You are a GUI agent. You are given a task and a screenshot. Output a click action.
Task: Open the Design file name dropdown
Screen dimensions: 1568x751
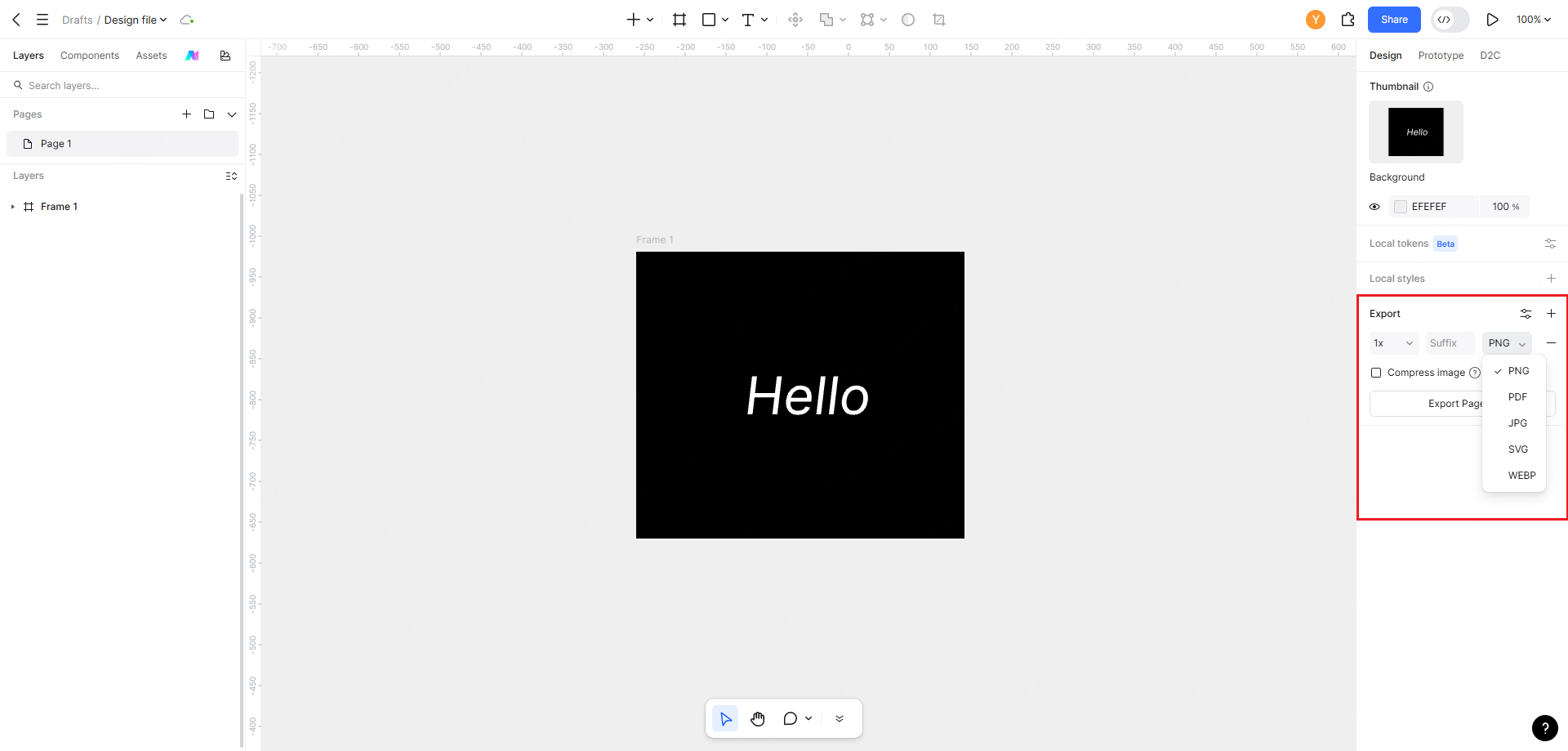coord(136,20)
